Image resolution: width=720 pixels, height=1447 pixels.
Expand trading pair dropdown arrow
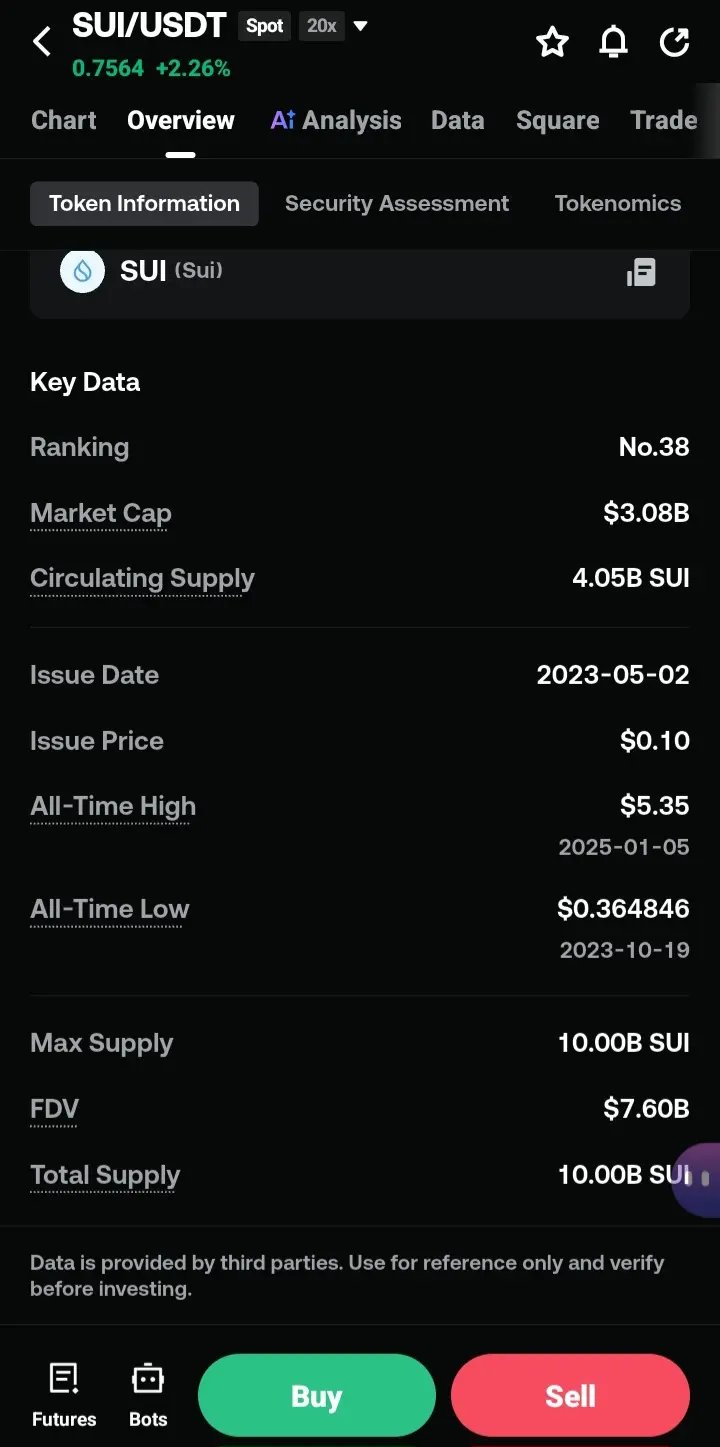click(361, 26)
